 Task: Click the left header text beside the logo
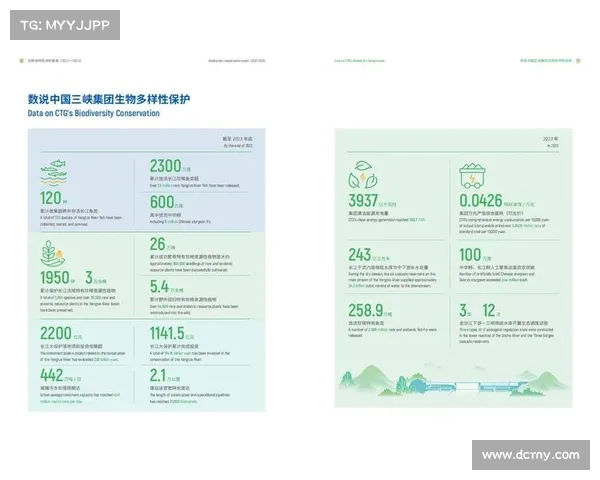(54, 60)
